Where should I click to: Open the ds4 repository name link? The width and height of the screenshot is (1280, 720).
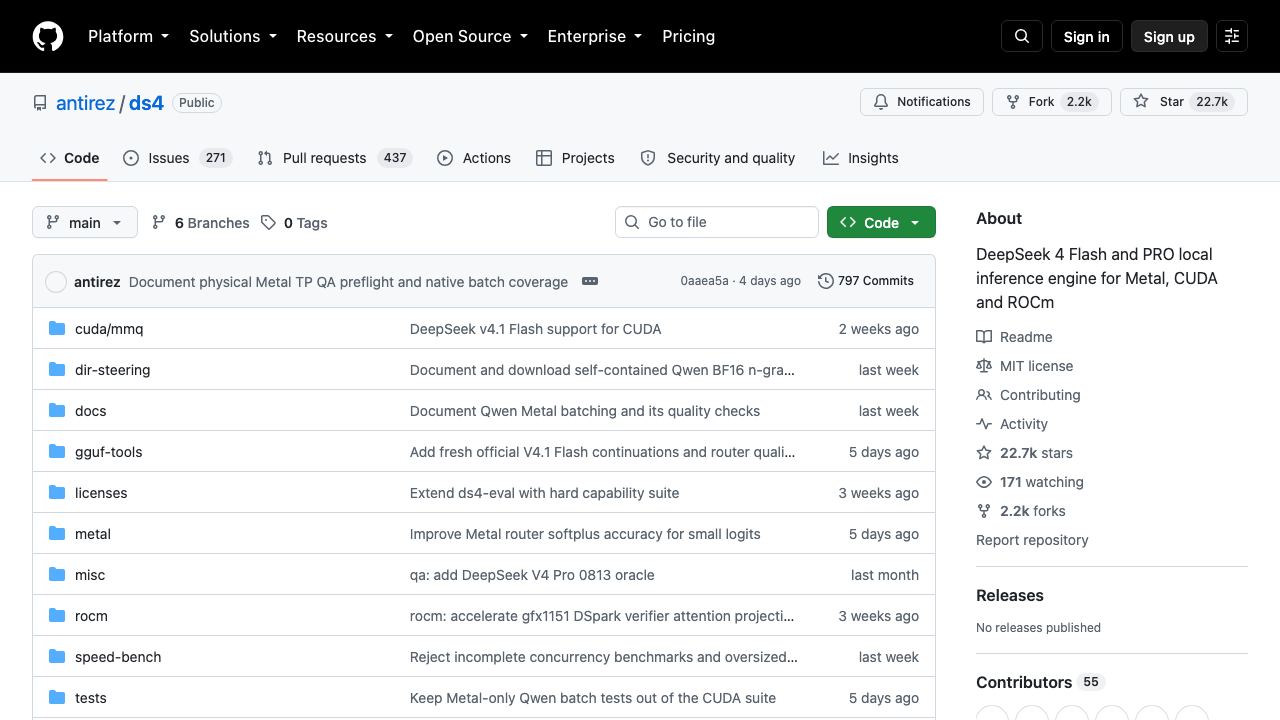click(146, 103)
